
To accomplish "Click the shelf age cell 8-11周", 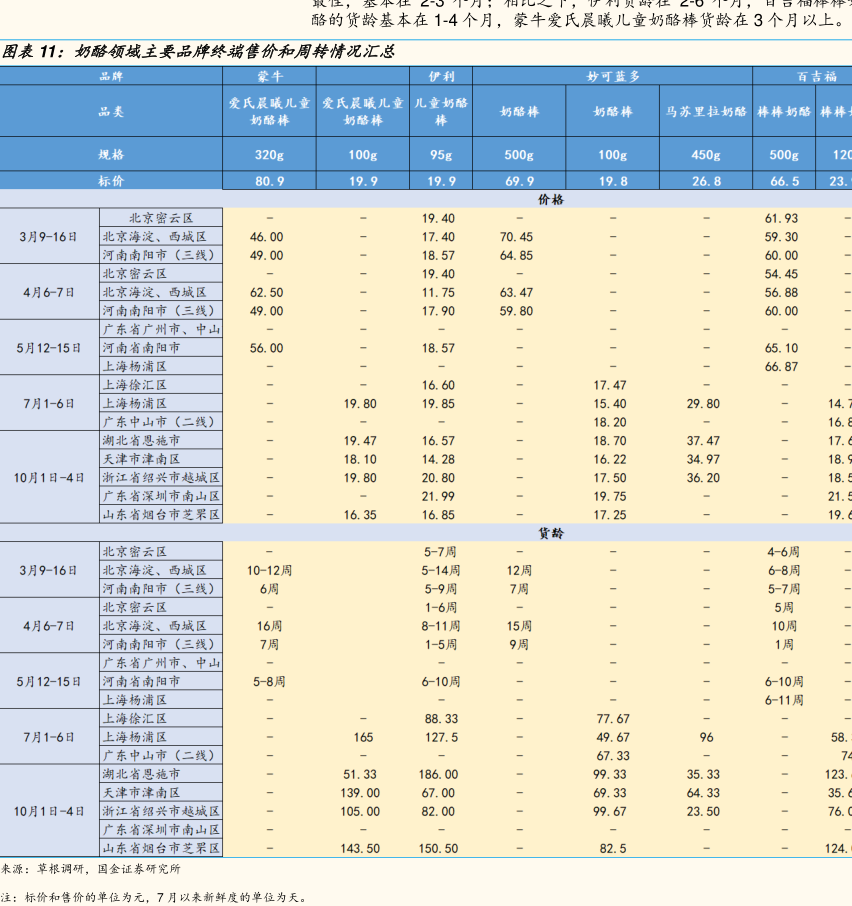I will click(x=441, y=626).
